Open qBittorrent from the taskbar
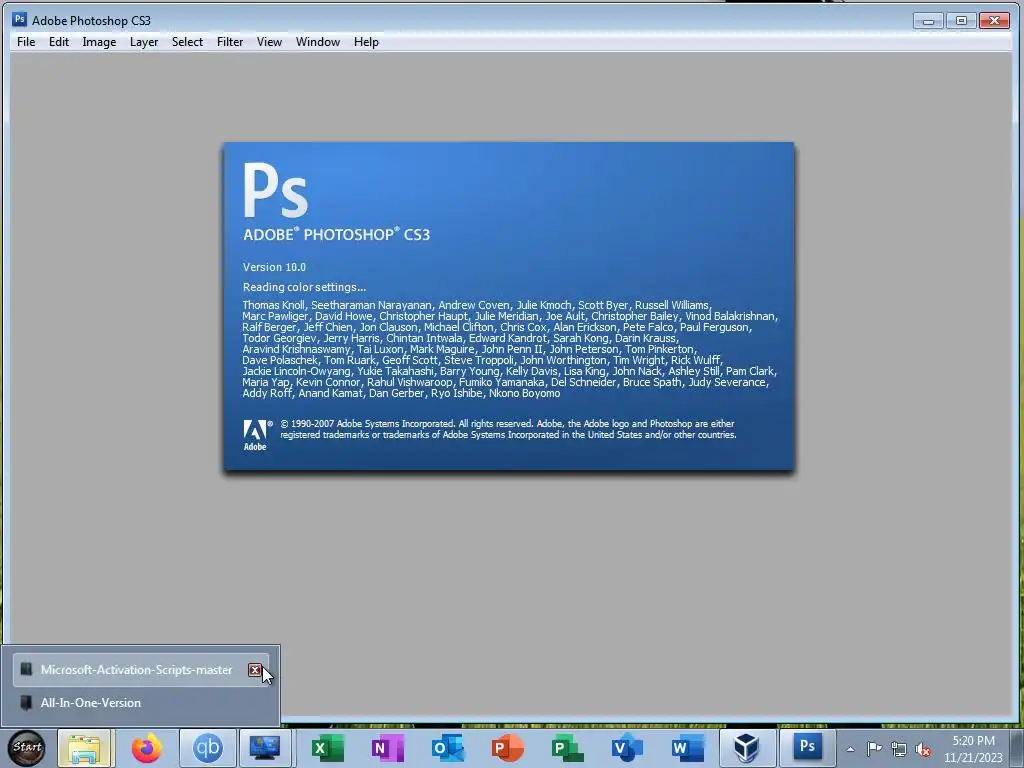Image resolution: width=1024 pixels, height=768 pixels. [x=208, y=748]
